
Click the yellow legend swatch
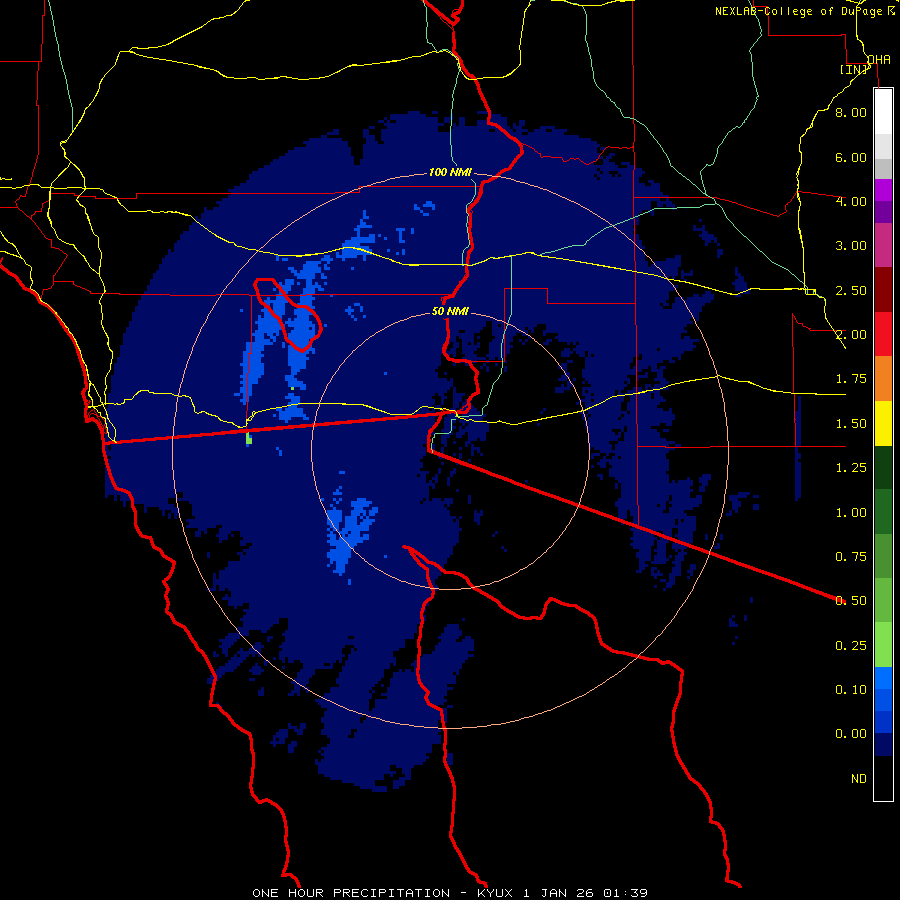[x=883, y=423]
